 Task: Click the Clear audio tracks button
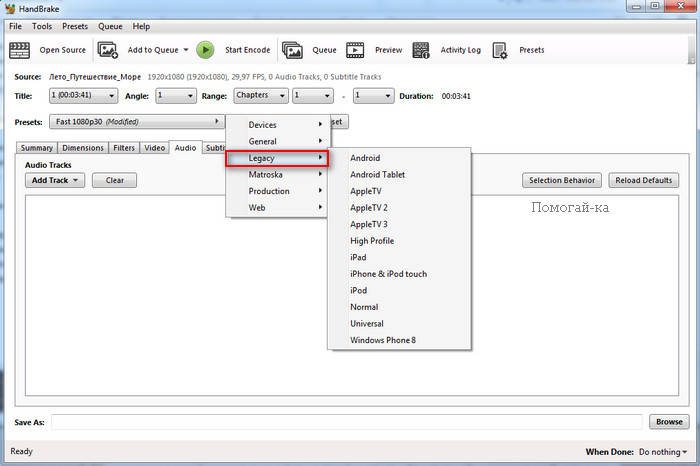(x=114, y=180)
